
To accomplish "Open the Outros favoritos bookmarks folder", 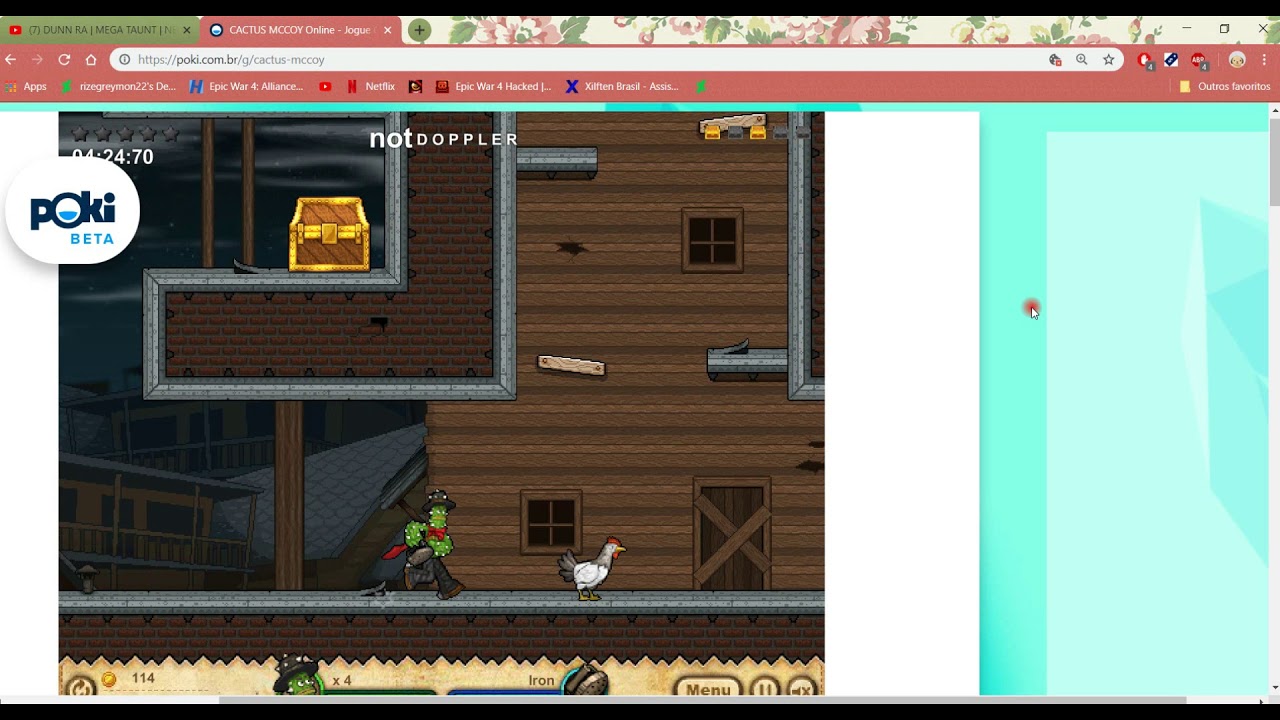I will pos(1225,87).
